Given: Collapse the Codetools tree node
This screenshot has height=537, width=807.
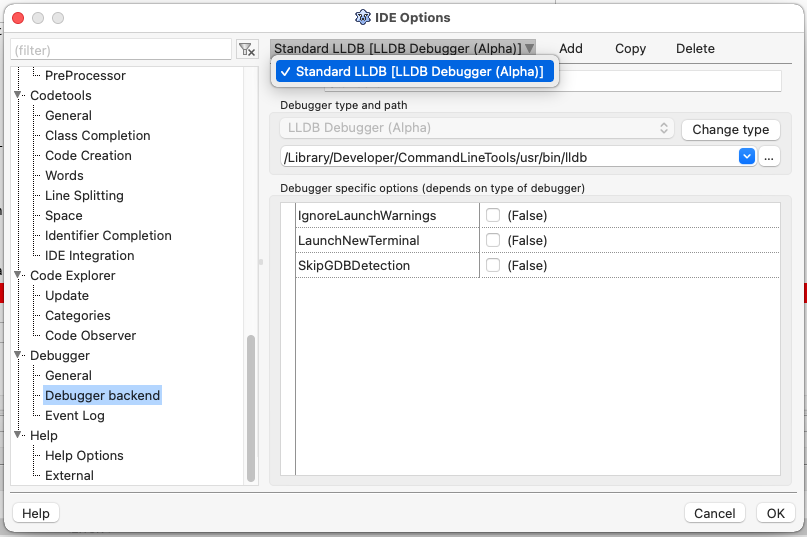Looking at the screenshot, I should coord(18,95).
